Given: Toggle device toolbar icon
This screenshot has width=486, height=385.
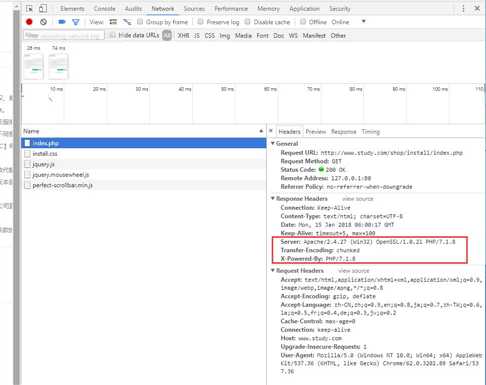Looking at the screenshot, I should 43,9.
